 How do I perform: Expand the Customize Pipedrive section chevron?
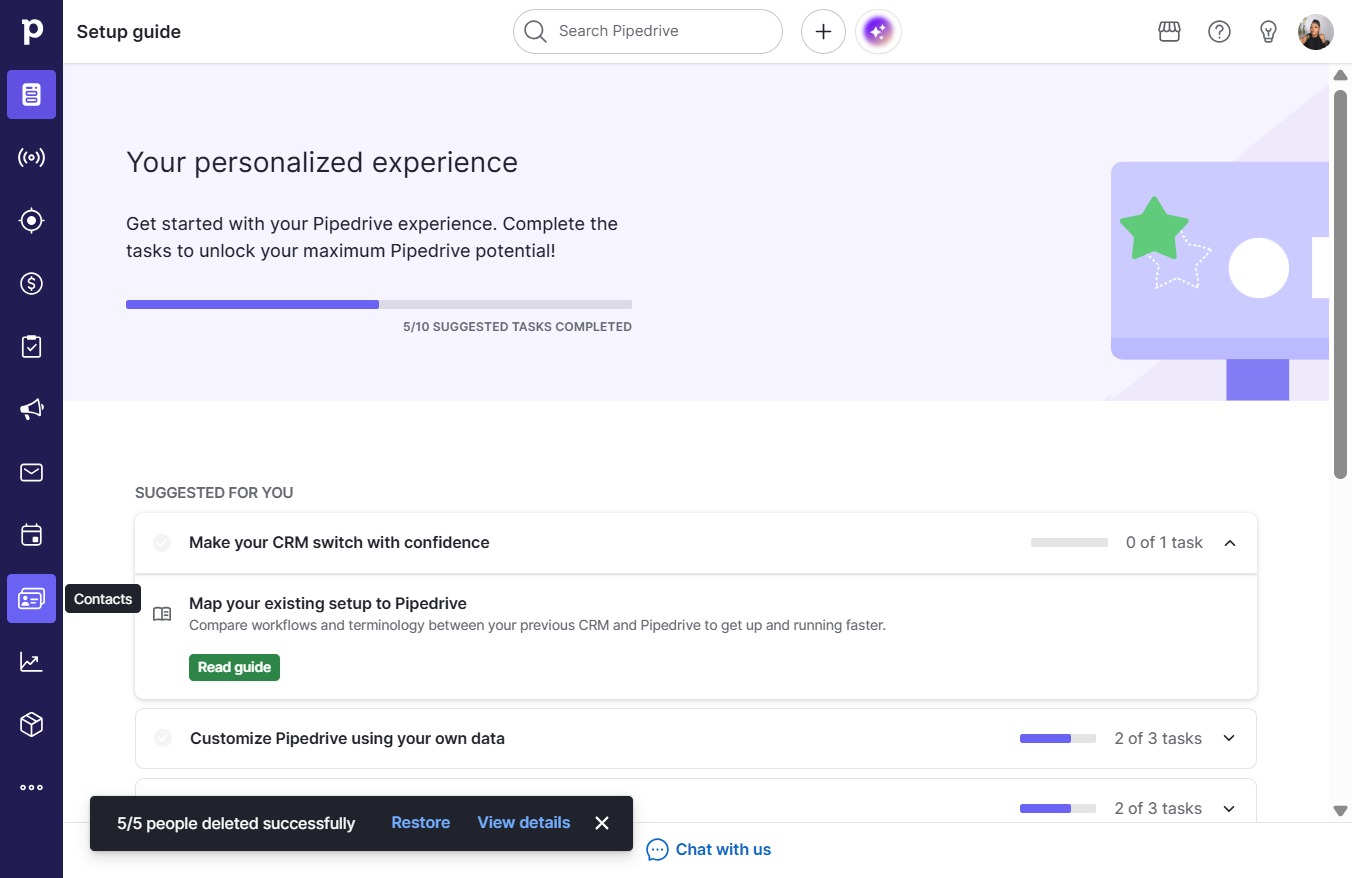pos(1229,738)
